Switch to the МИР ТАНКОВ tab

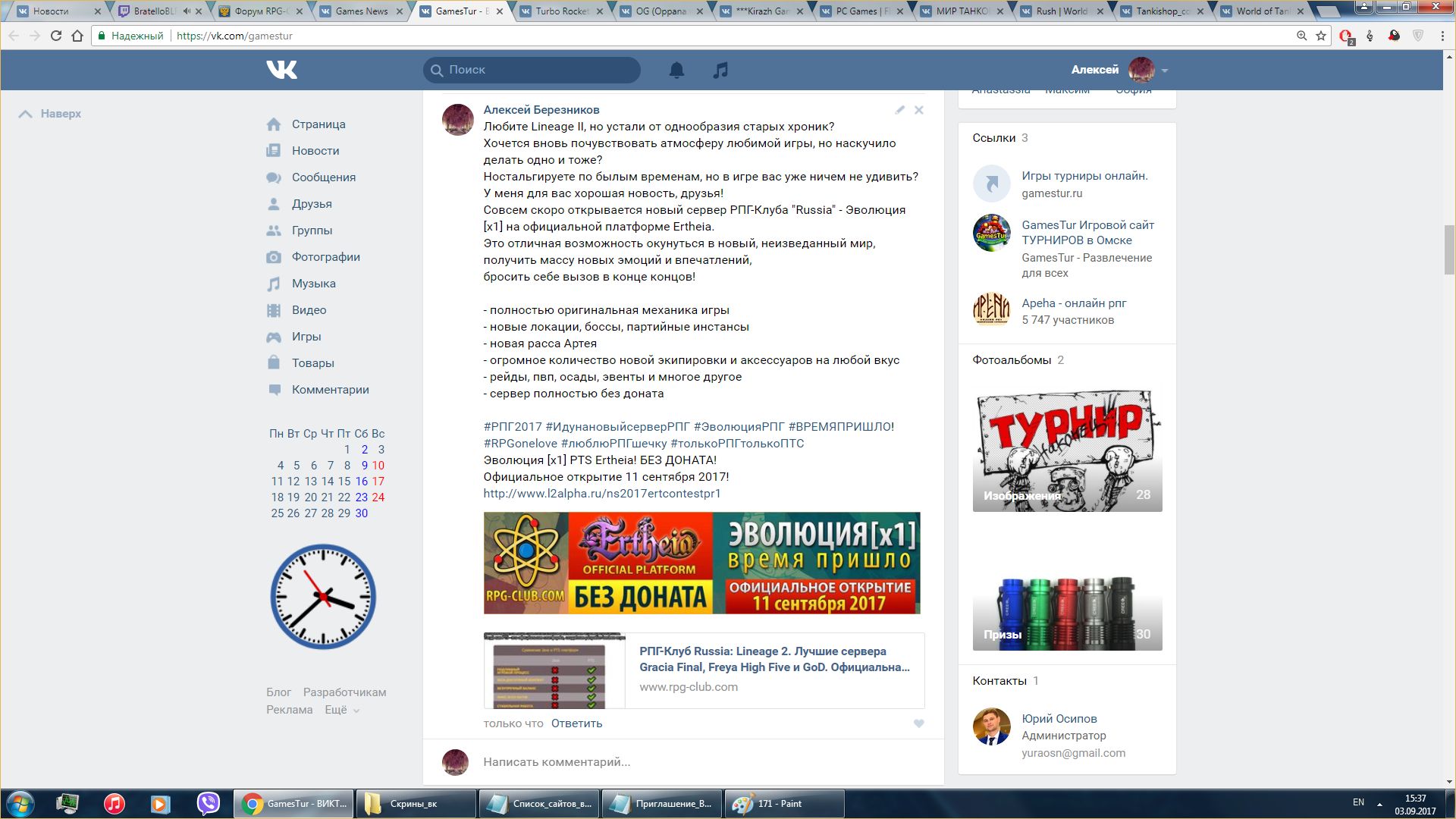click(962, 11)
